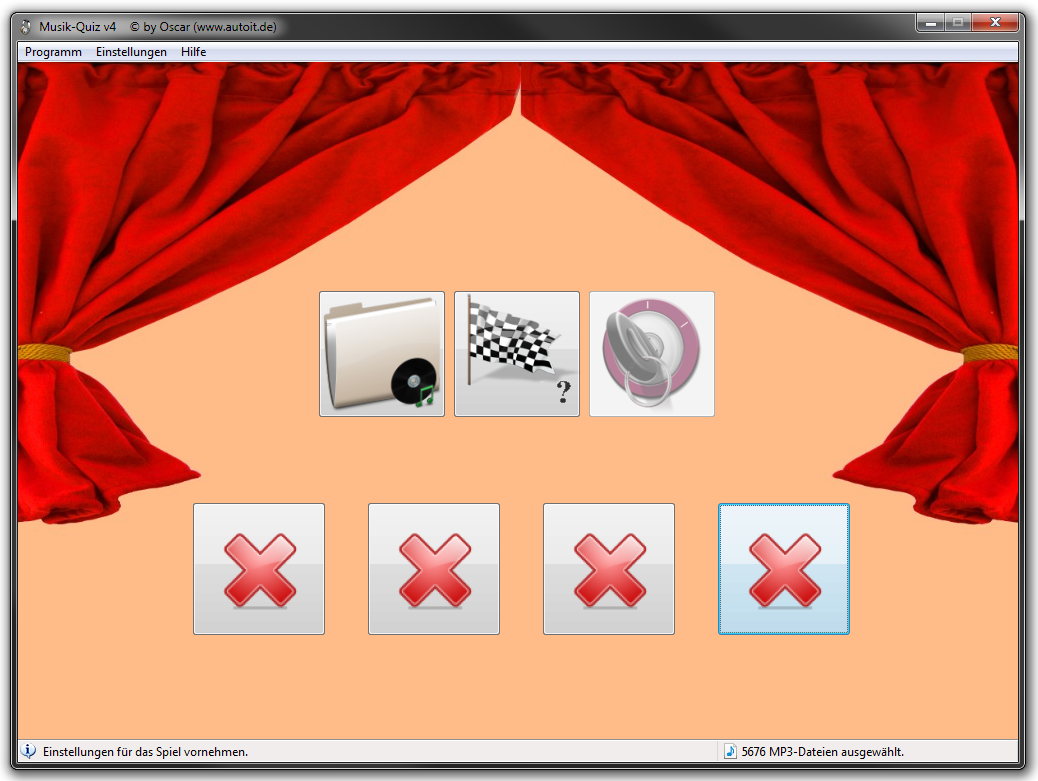Click the third red X answer button
Screen dimensions: 1038x781
[609, 569]
